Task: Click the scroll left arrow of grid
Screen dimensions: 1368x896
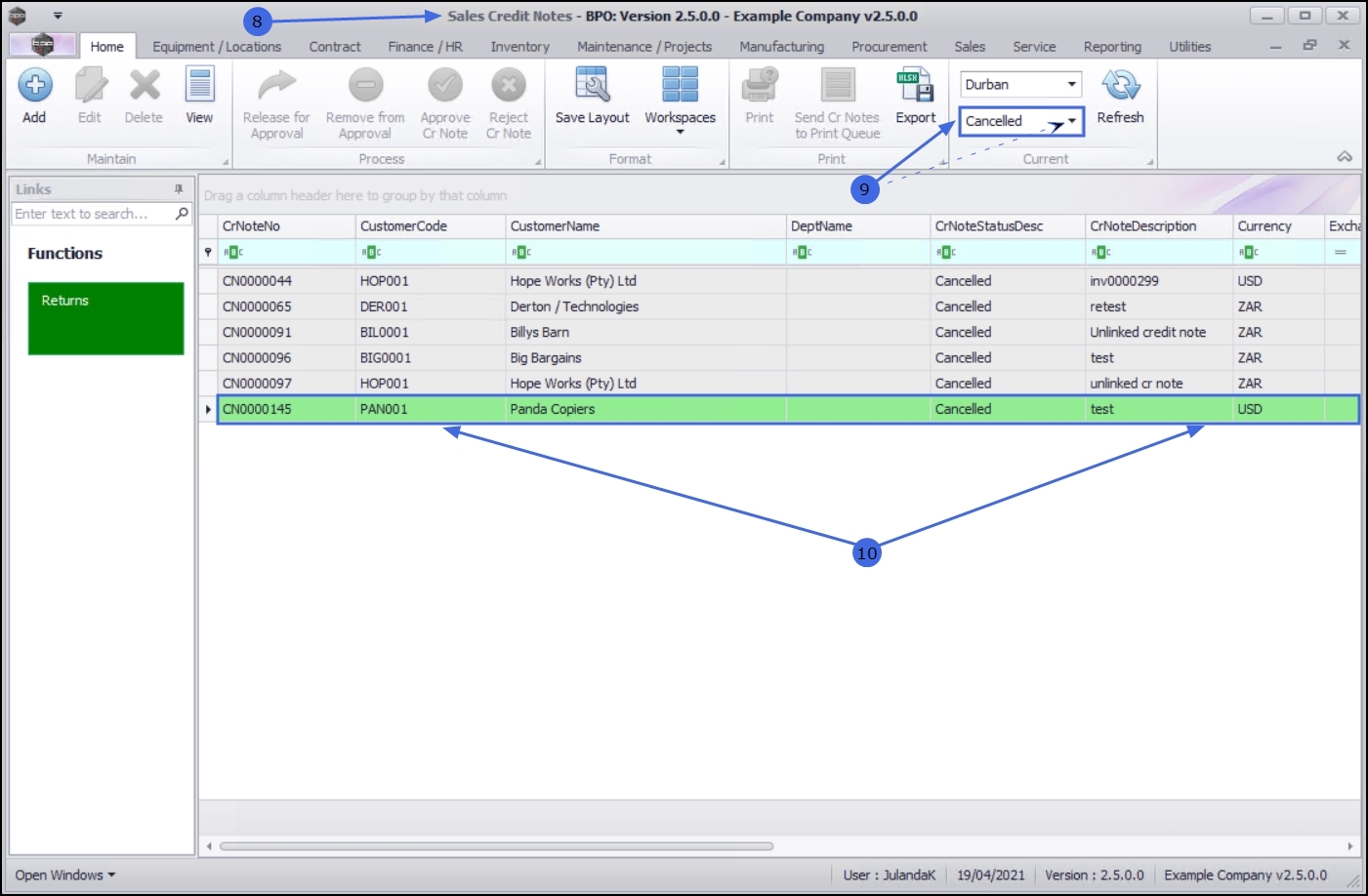Action: pyautogui.click(x=209, y=846)
